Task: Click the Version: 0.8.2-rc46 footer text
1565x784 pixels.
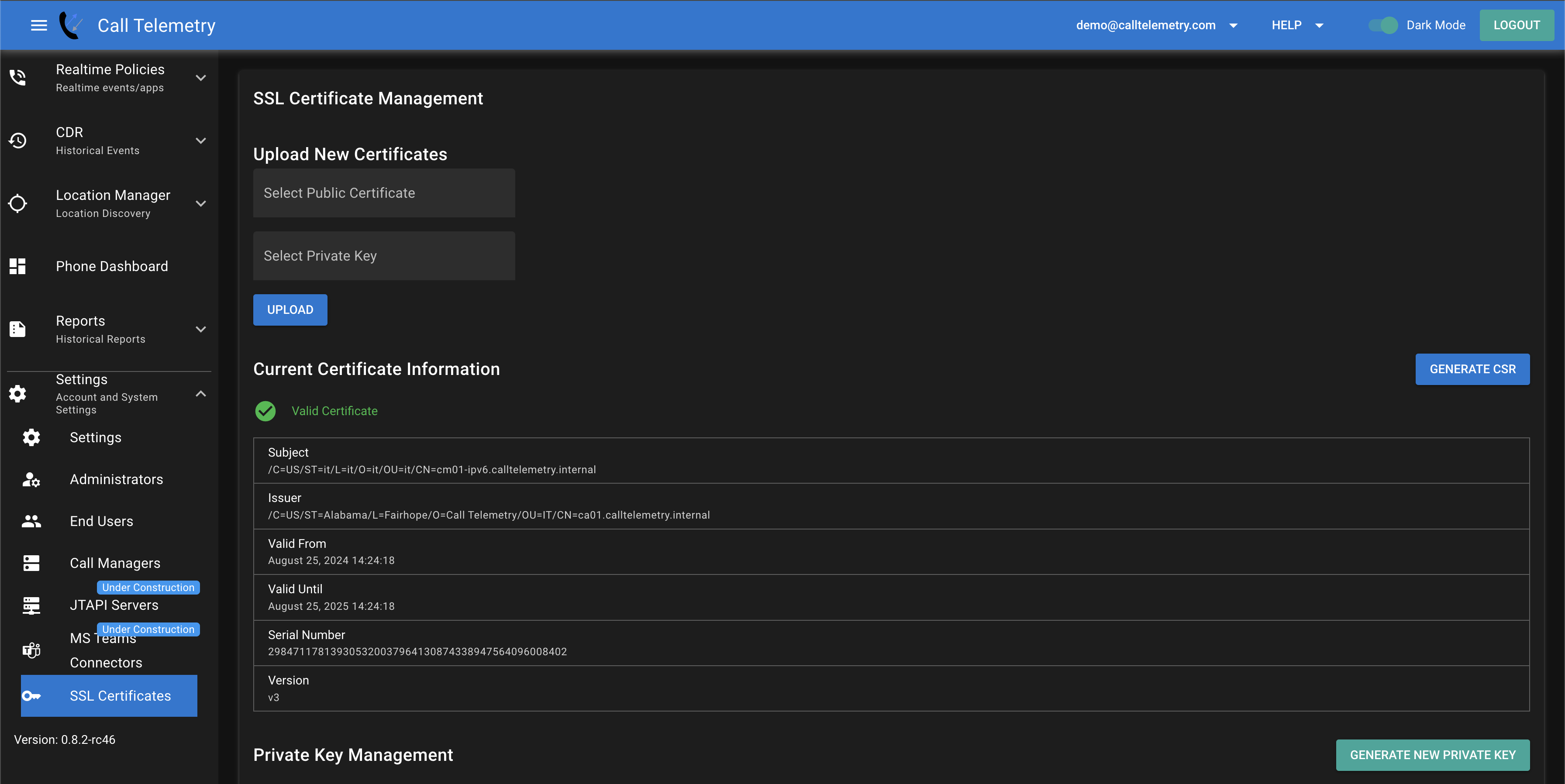Action: click(64, 739)
